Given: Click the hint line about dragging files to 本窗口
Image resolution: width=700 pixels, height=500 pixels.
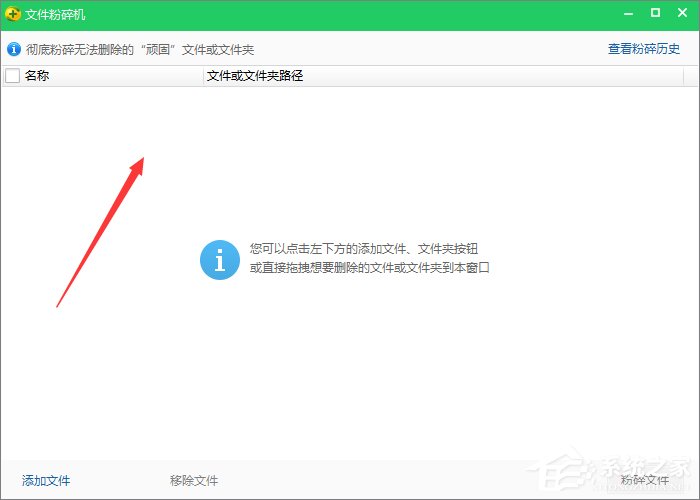Looking at the screenshot, I should [369, 268].
